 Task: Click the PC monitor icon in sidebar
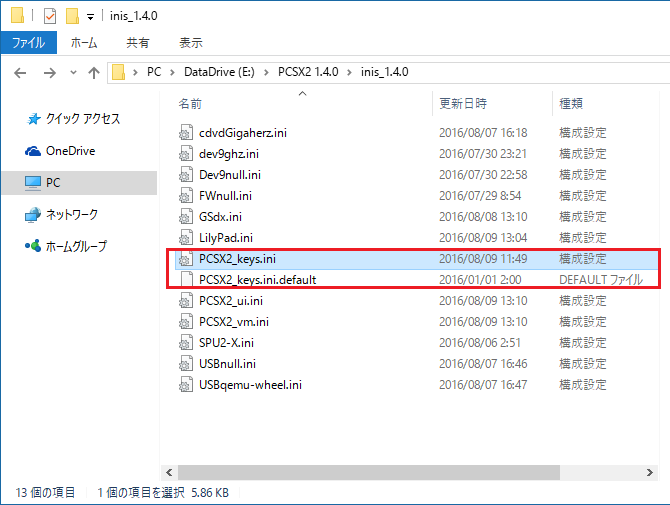coord(33,183)
